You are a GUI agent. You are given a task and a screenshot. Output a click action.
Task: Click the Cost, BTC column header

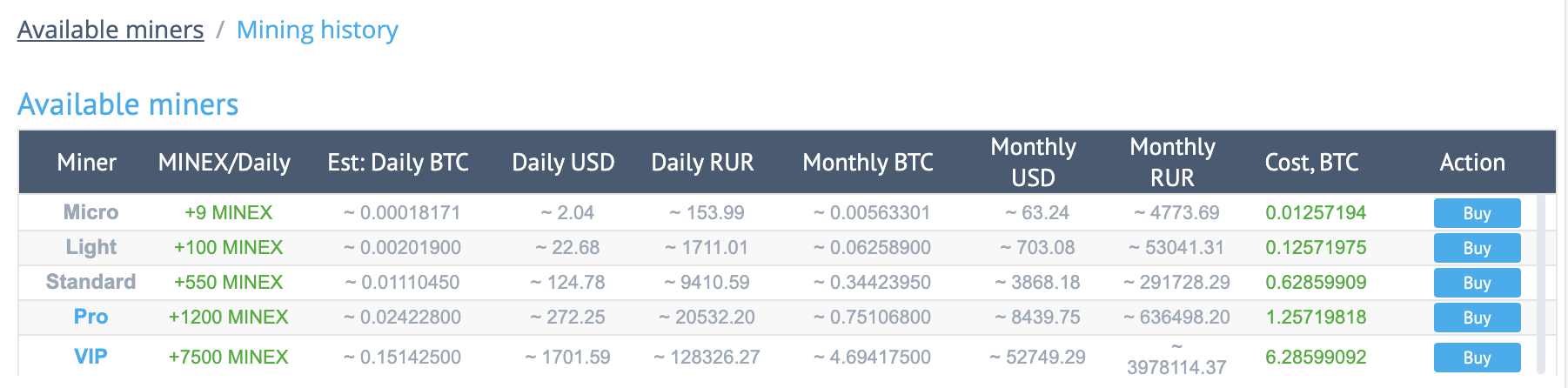click(x=1311, y=163)
